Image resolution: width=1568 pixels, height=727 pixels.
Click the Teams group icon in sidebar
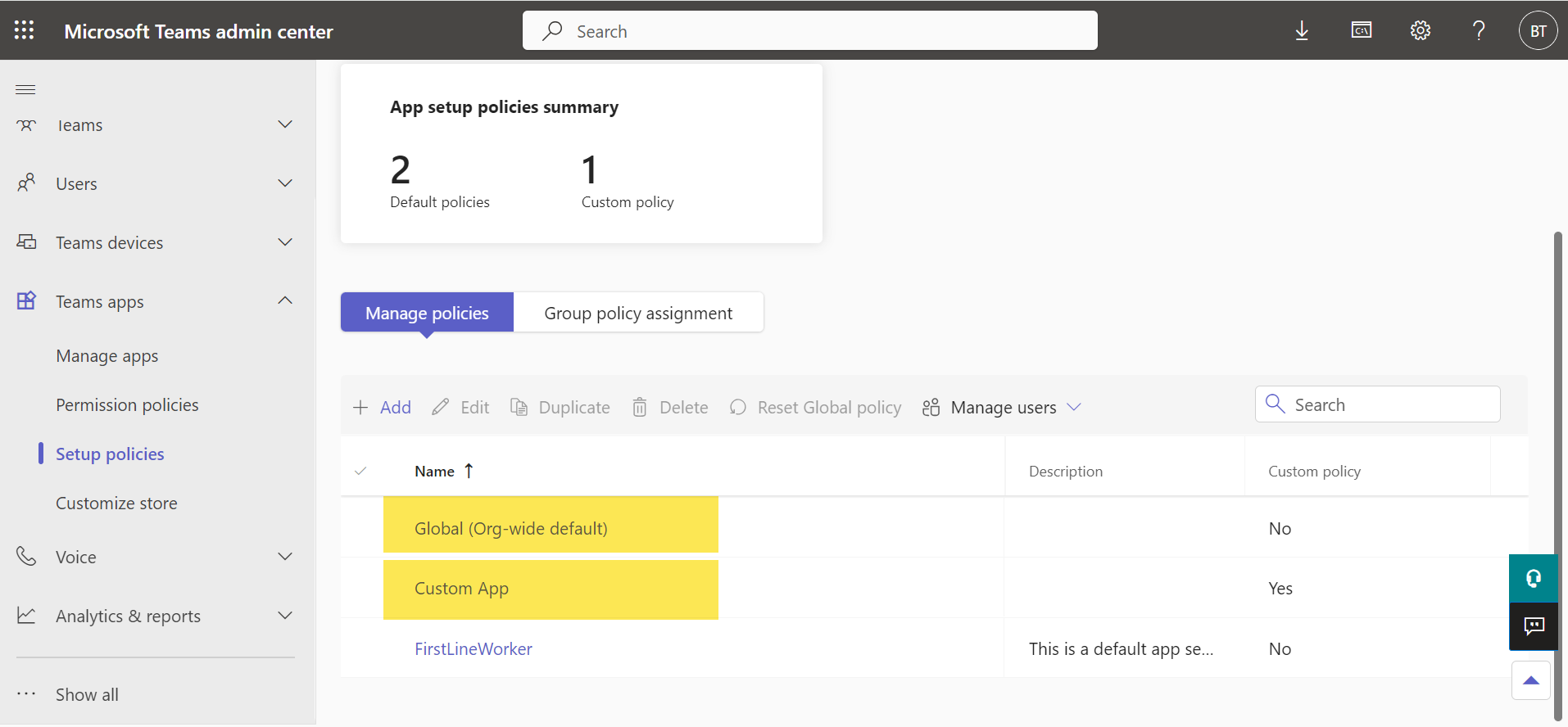pos(26,125)
